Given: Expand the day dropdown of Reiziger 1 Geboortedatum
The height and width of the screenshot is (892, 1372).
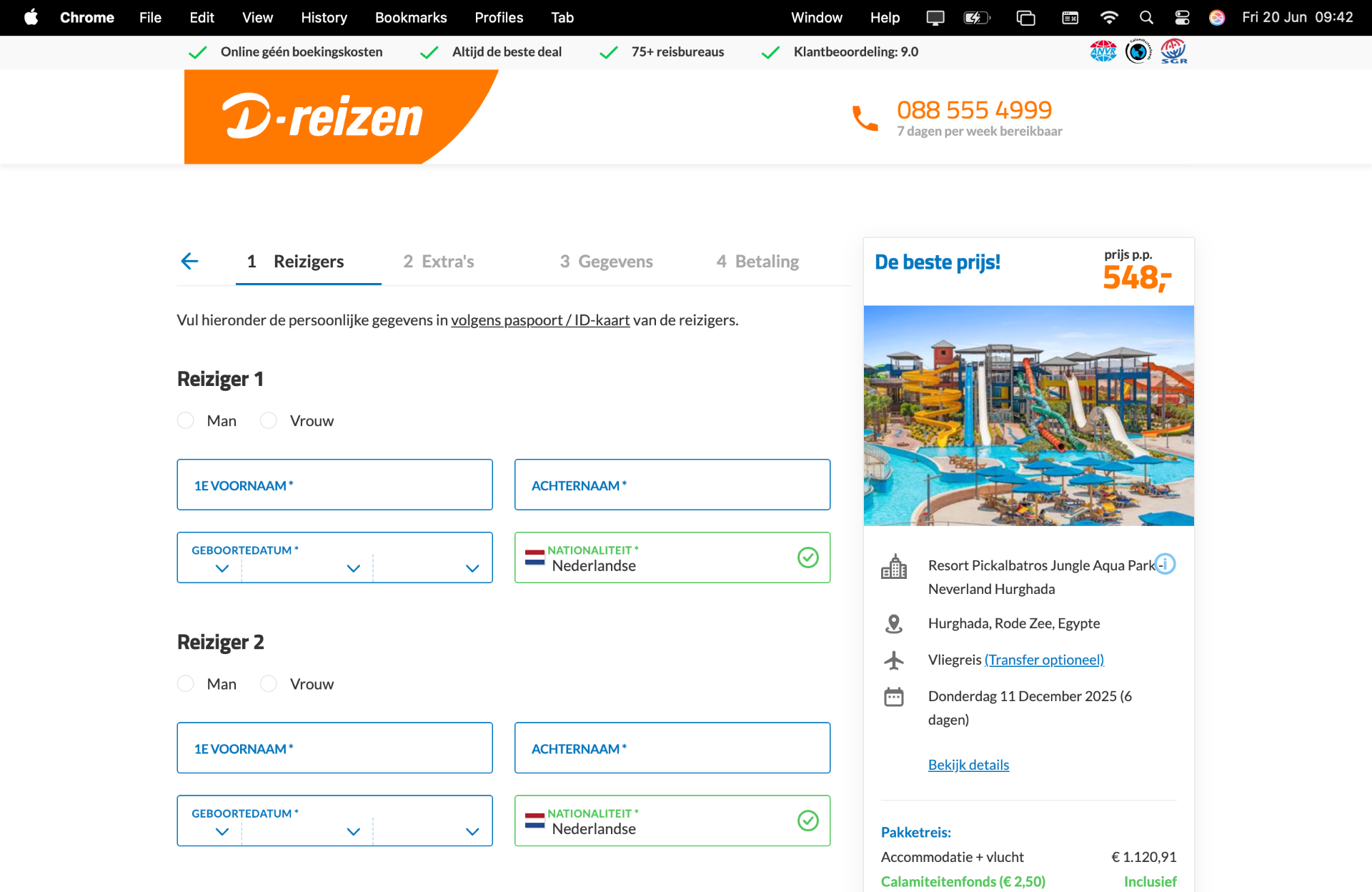Looking at the screenshot, I should [x=222, y=568].
